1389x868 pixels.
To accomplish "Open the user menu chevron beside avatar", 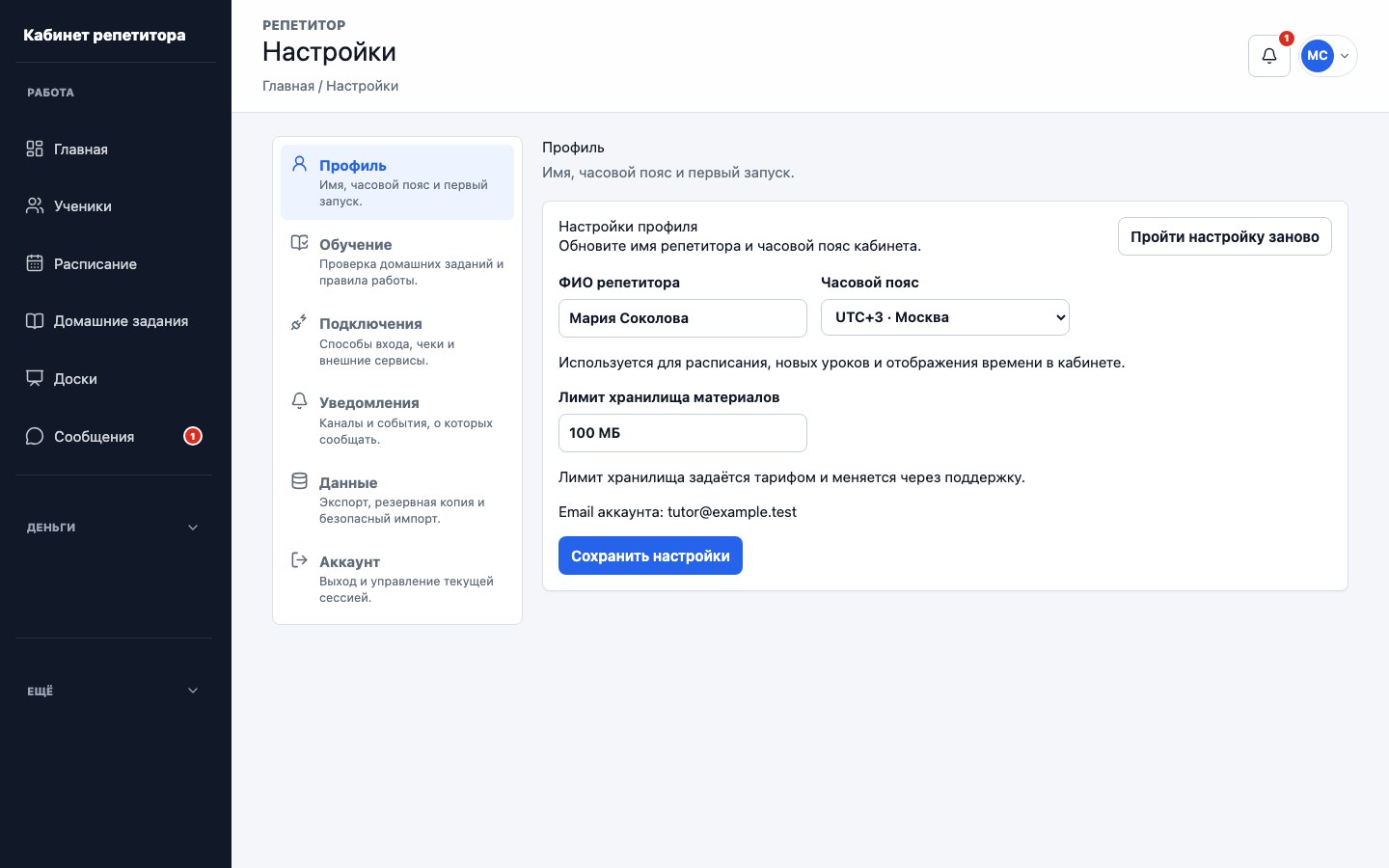I will [1345, 56].
